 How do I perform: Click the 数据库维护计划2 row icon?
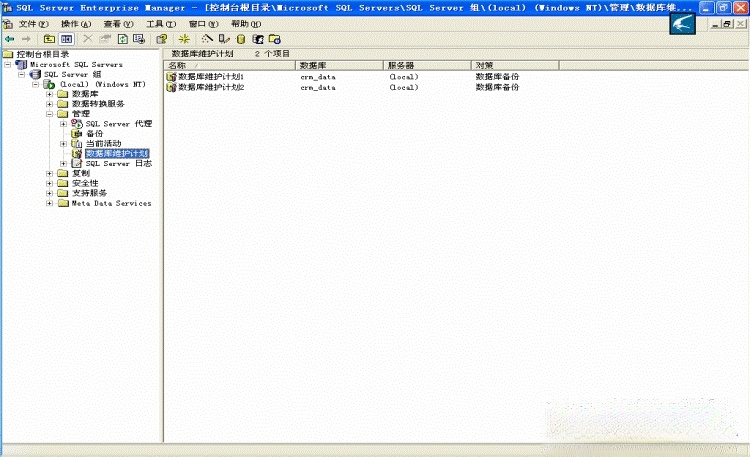tap(171, 87)
